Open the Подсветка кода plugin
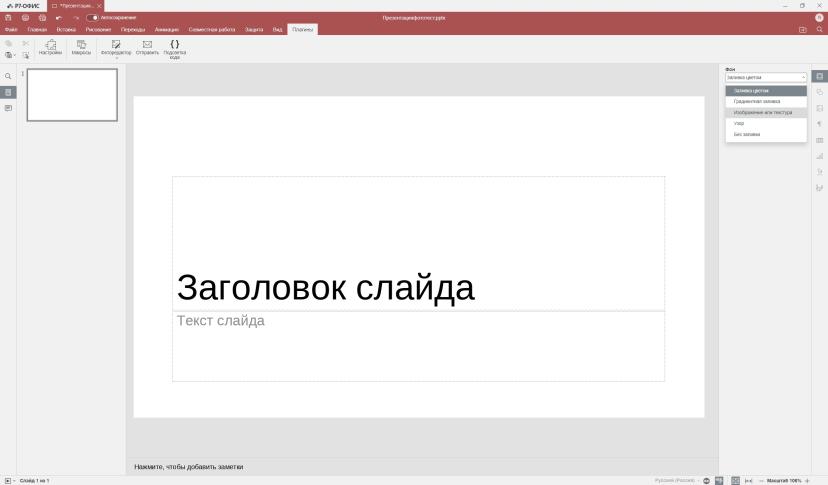This screenshot has width=828, height=485. click(175, 49)
